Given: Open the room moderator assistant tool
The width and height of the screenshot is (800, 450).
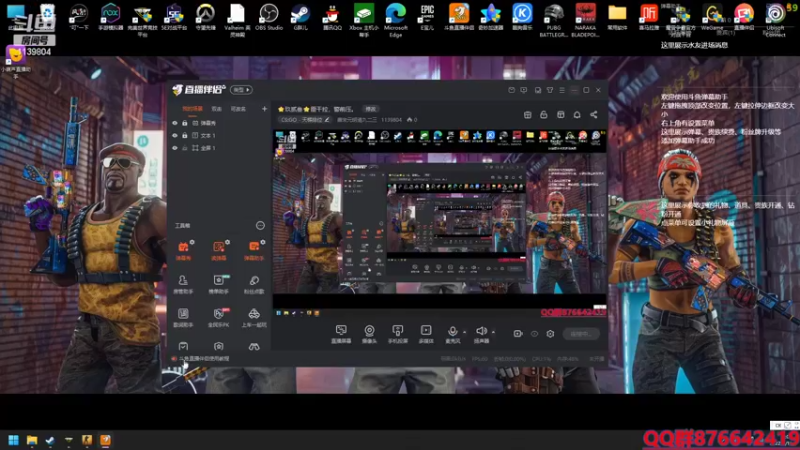Looking at the screenshot, I should pyautogui.click(x=183, y=284).
